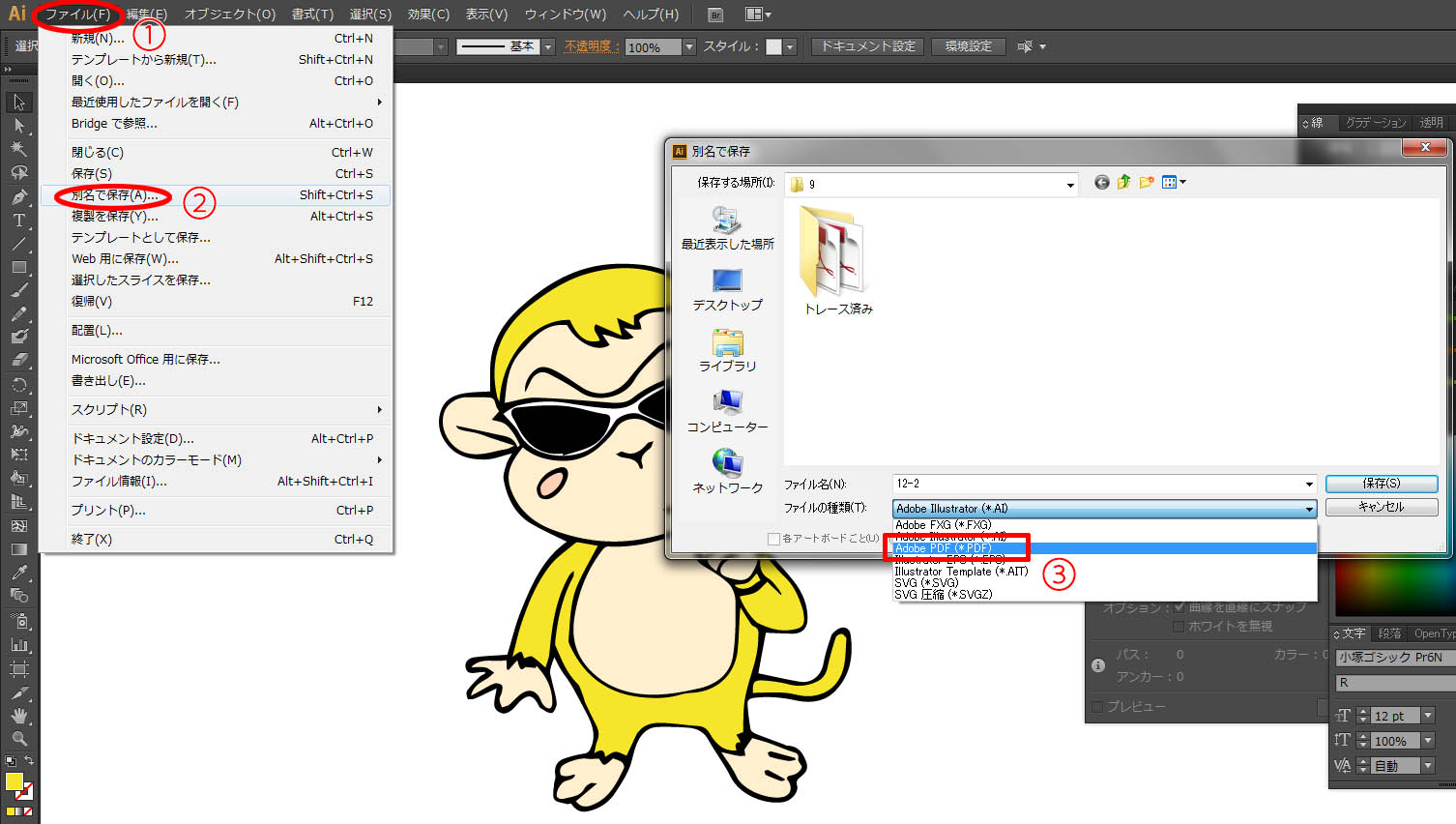This screenshot has width=1456, height=824.
Task: Go up one folder level in save dialog
Action: click(1123, 183)
